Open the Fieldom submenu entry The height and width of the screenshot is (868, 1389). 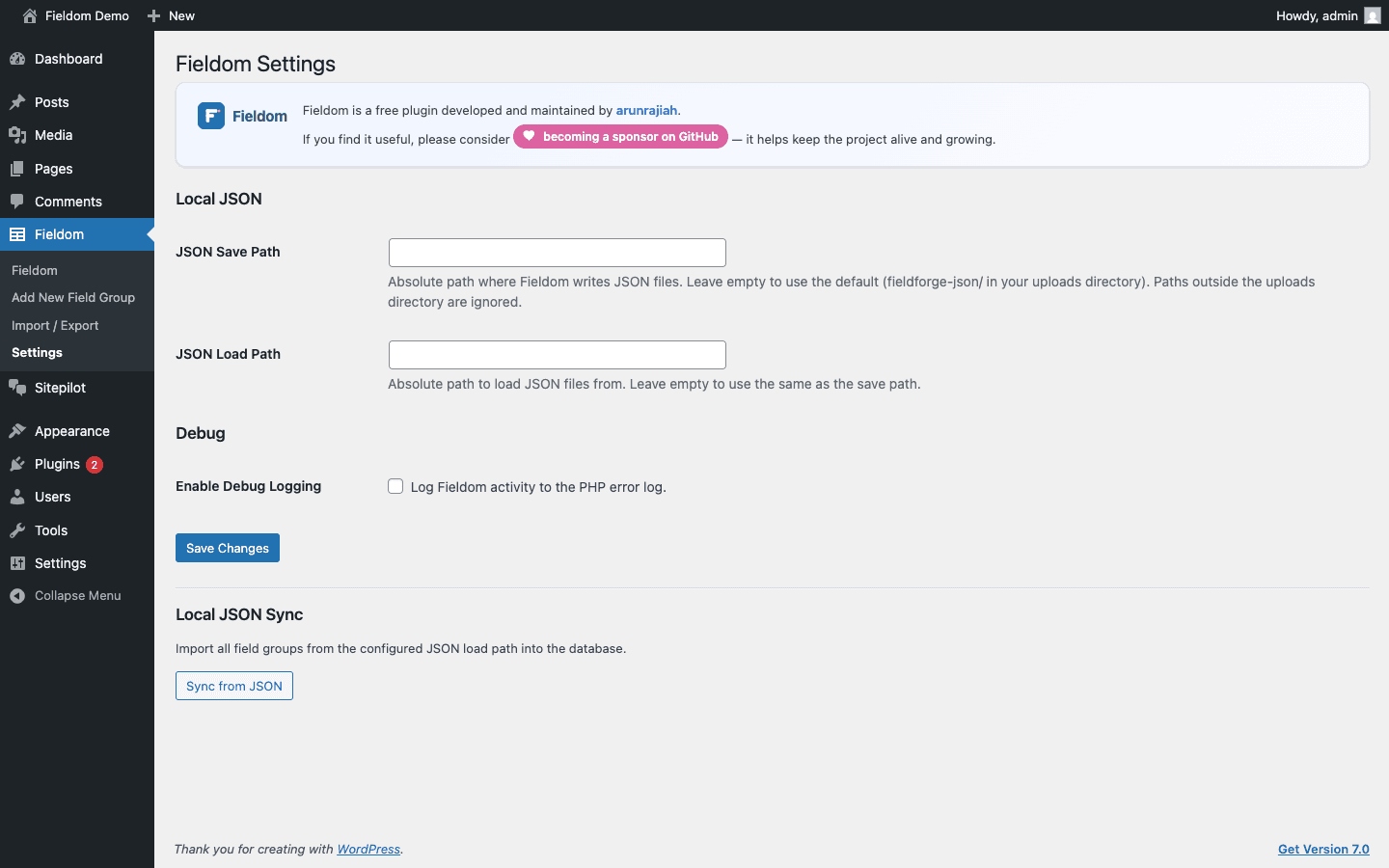click(x=35, y=270)
